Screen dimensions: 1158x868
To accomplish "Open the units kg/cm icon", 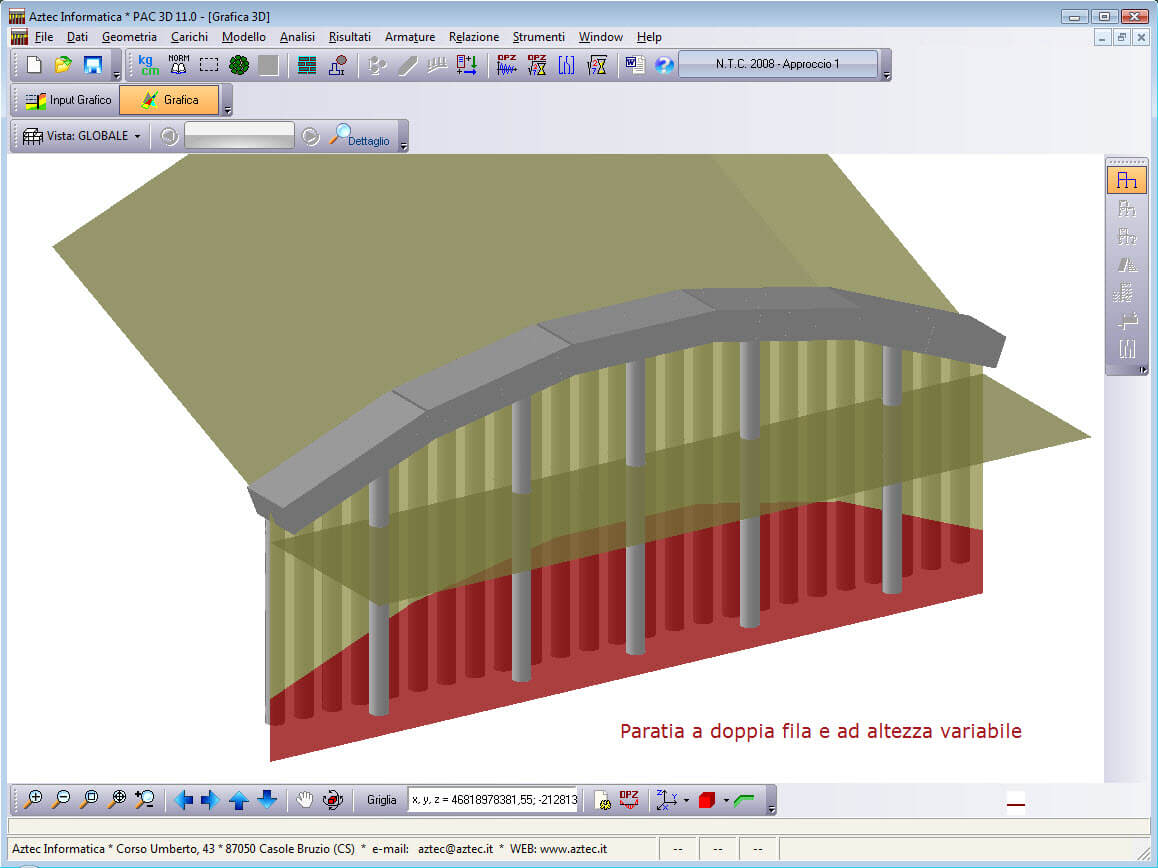I will click(x=149, y=65).
